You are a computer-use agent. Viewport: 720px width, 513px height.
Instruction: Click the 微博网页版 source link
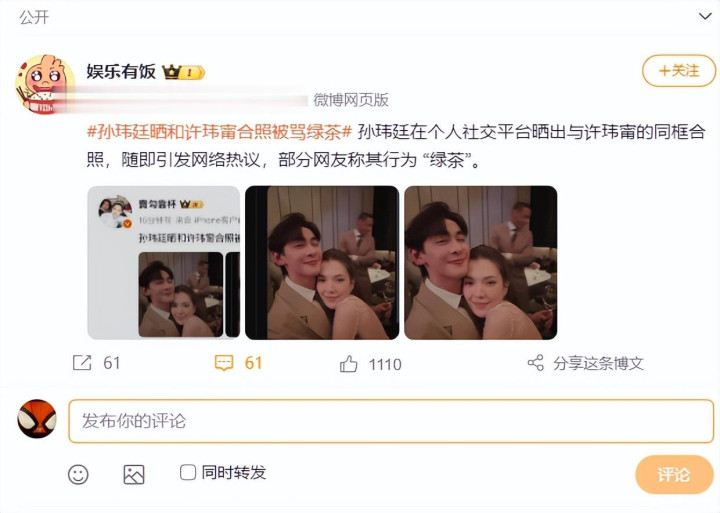tap(351, 100)
